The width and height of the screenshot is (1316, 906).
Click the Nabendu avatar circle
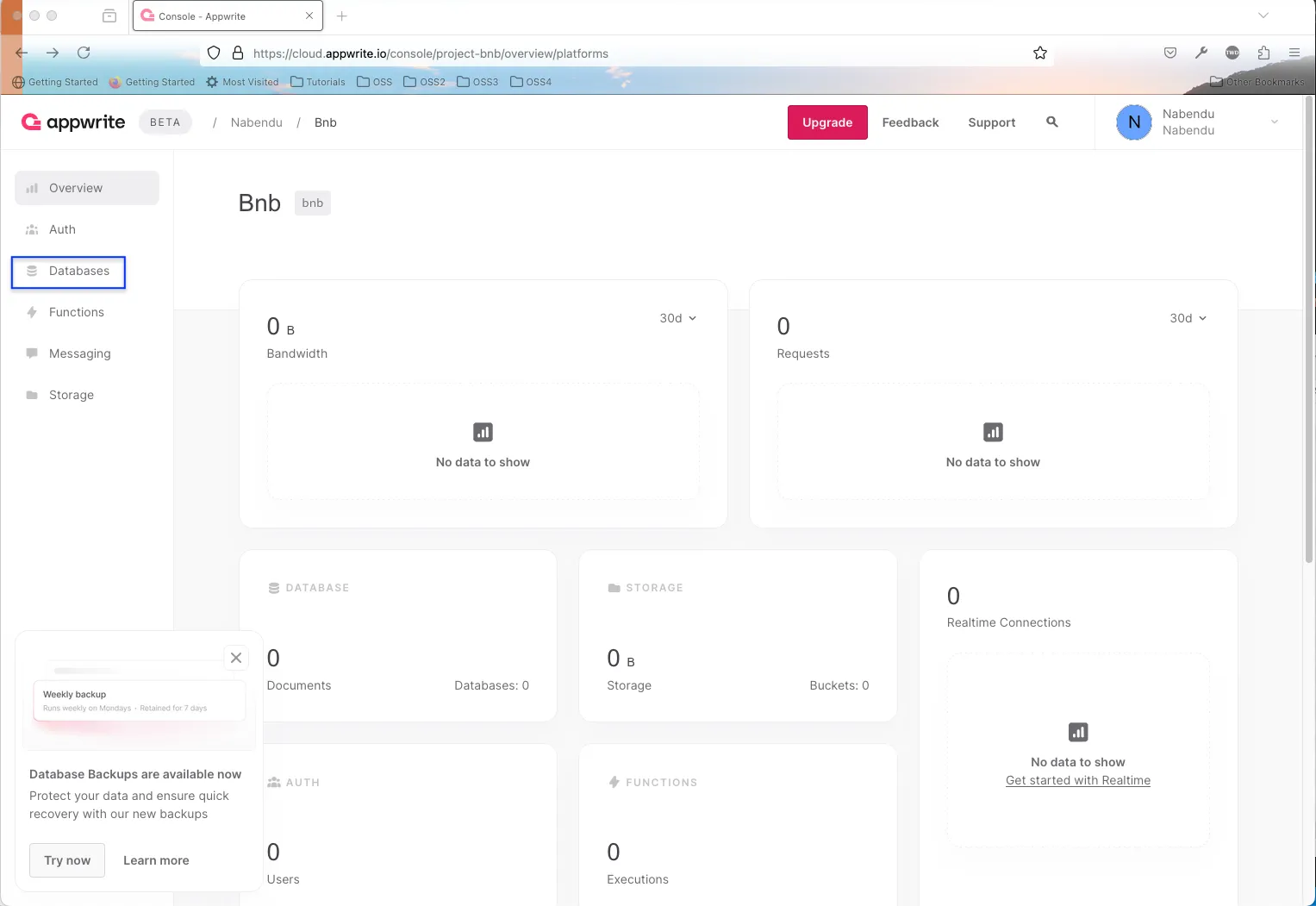[1134, 122]
